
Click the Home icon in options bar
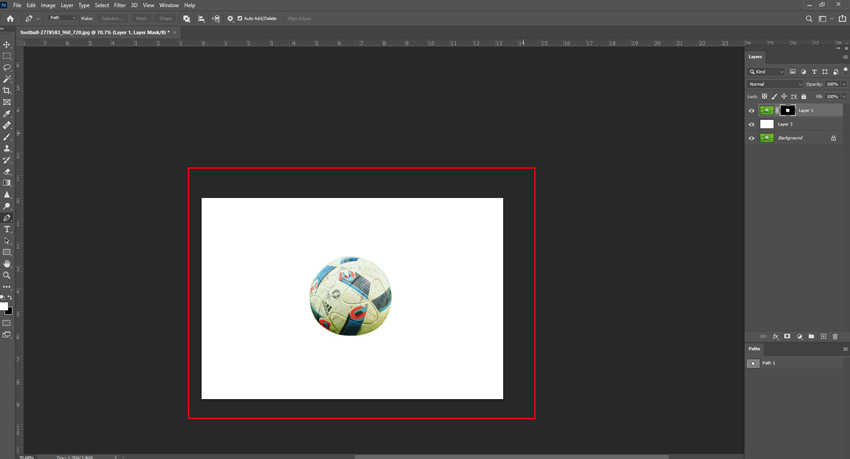10,18
